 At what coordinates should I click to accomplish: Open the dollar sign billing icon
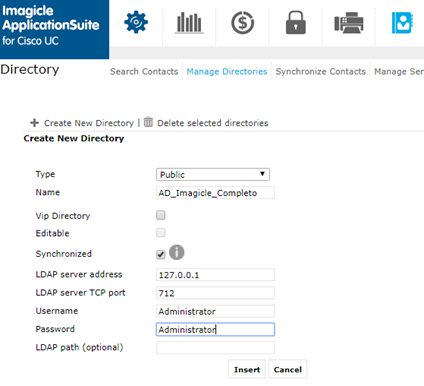pyautogui.click(x=242, y=23)
